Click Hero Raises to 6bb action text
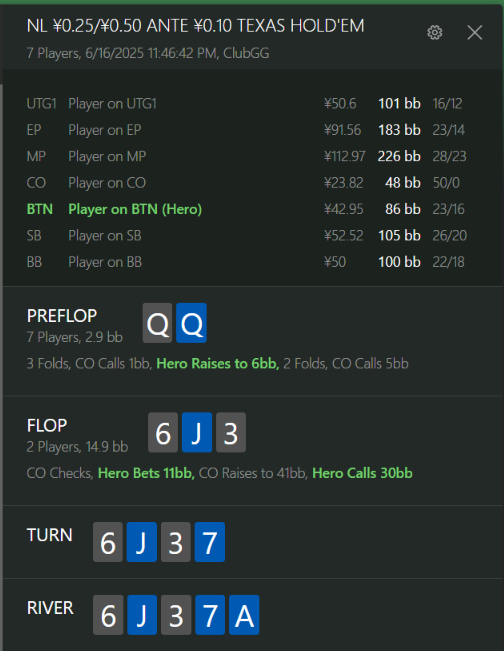The width and height of the screenshot is (504, 651). (x=218, y=364)
